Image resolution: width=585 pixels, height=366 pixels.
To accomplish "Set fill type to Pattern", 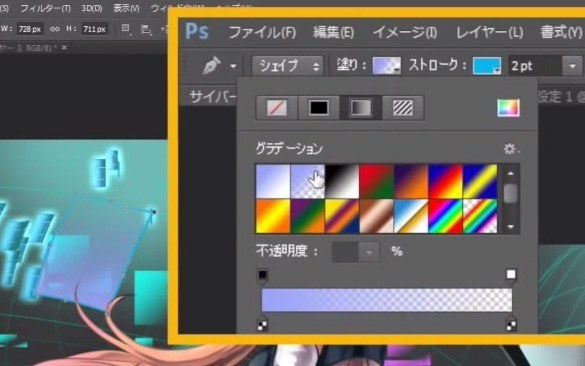I will click(x=403, y=108).
